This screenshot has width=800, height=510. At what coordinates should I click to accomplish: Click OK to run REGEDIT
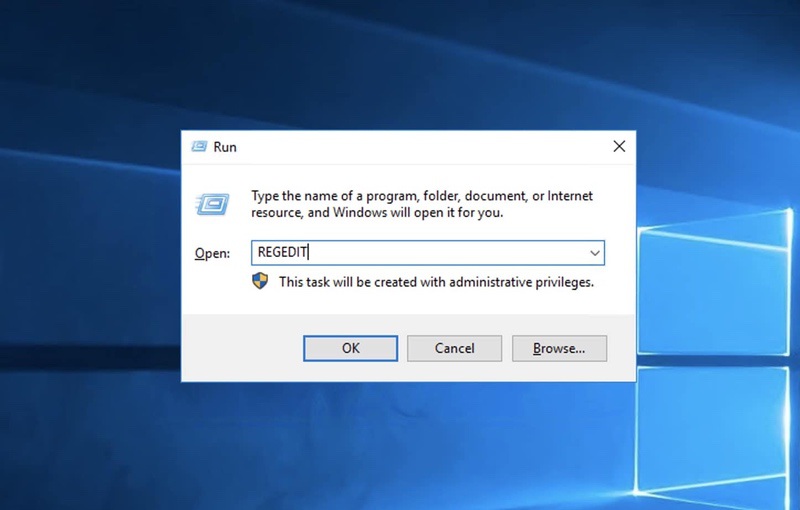[351, 348]
